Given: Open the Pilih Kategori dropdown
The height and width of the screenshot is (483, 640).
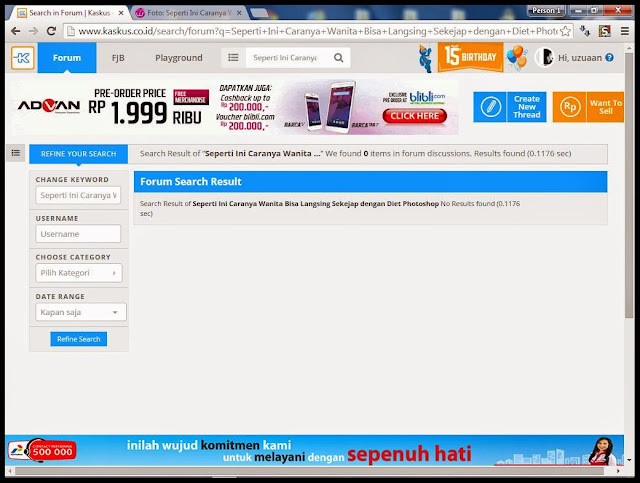Looking at the screenshot, I should tap(78, 273).
